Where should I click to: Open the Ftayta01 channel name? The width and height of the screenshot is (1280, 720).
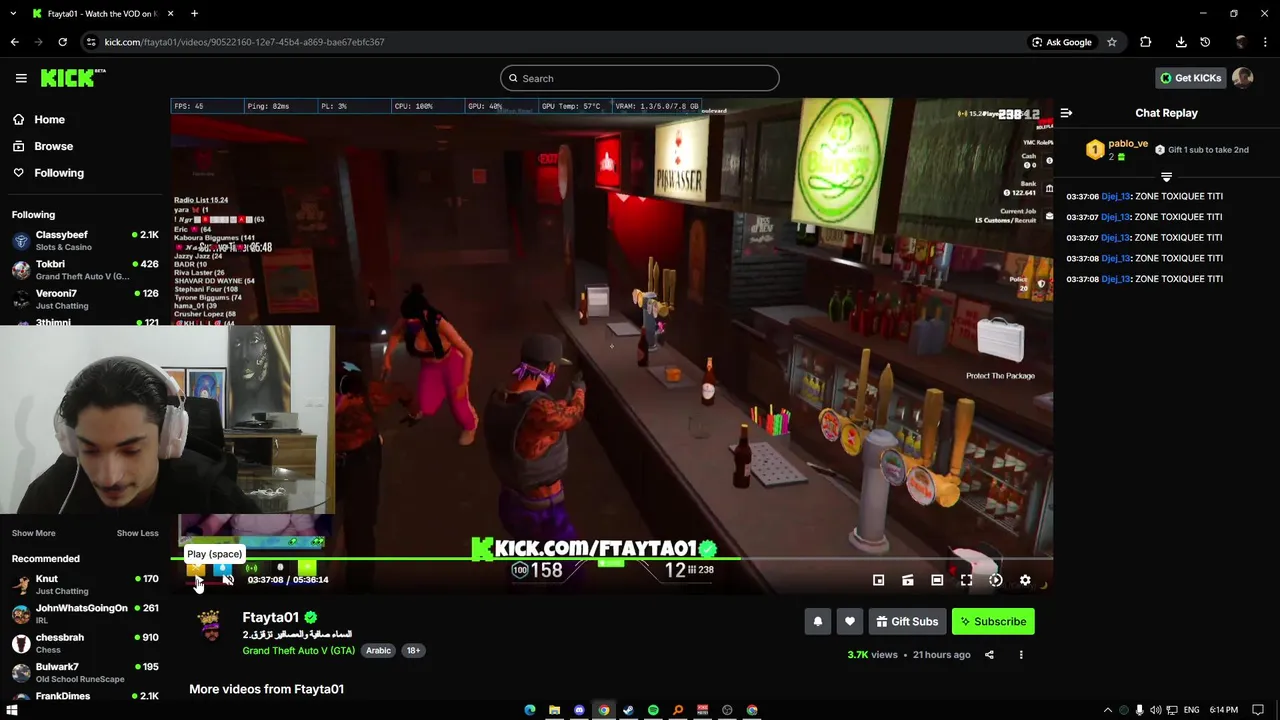click(271, 618)
